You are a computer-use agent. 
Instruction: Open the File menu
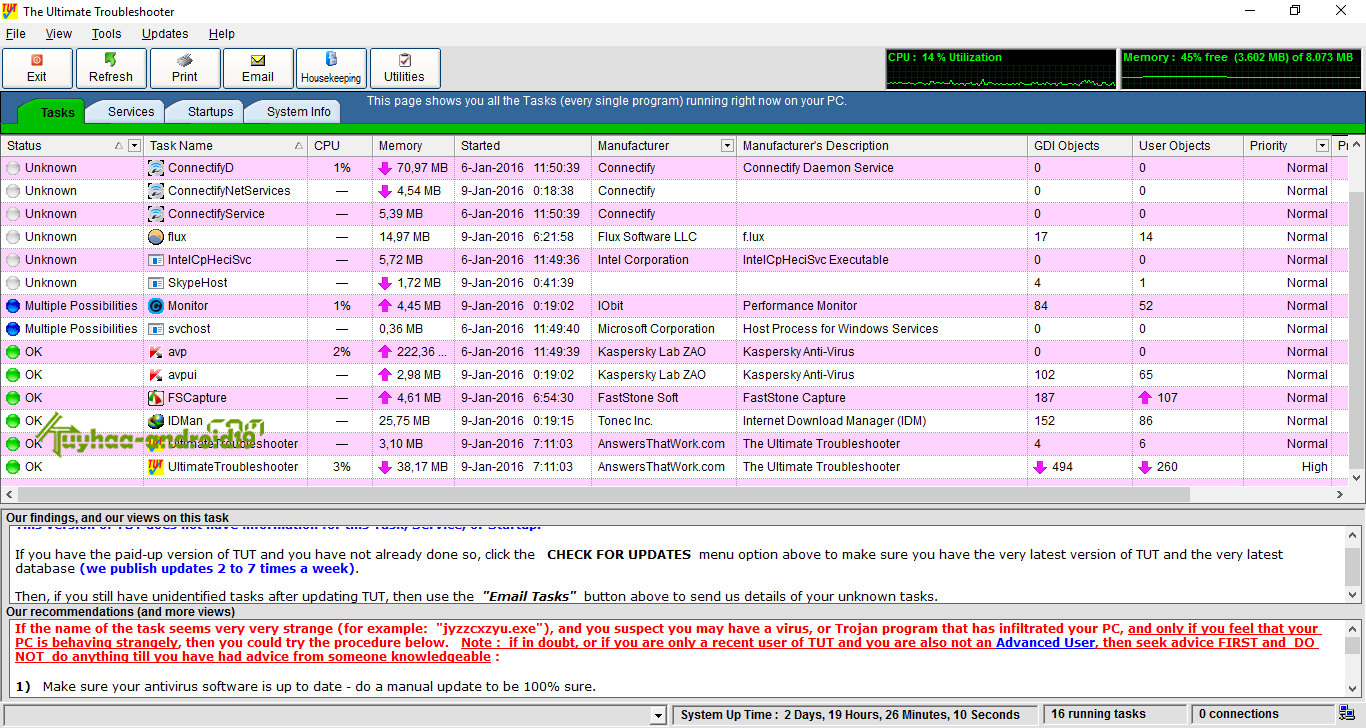(15, 34)
